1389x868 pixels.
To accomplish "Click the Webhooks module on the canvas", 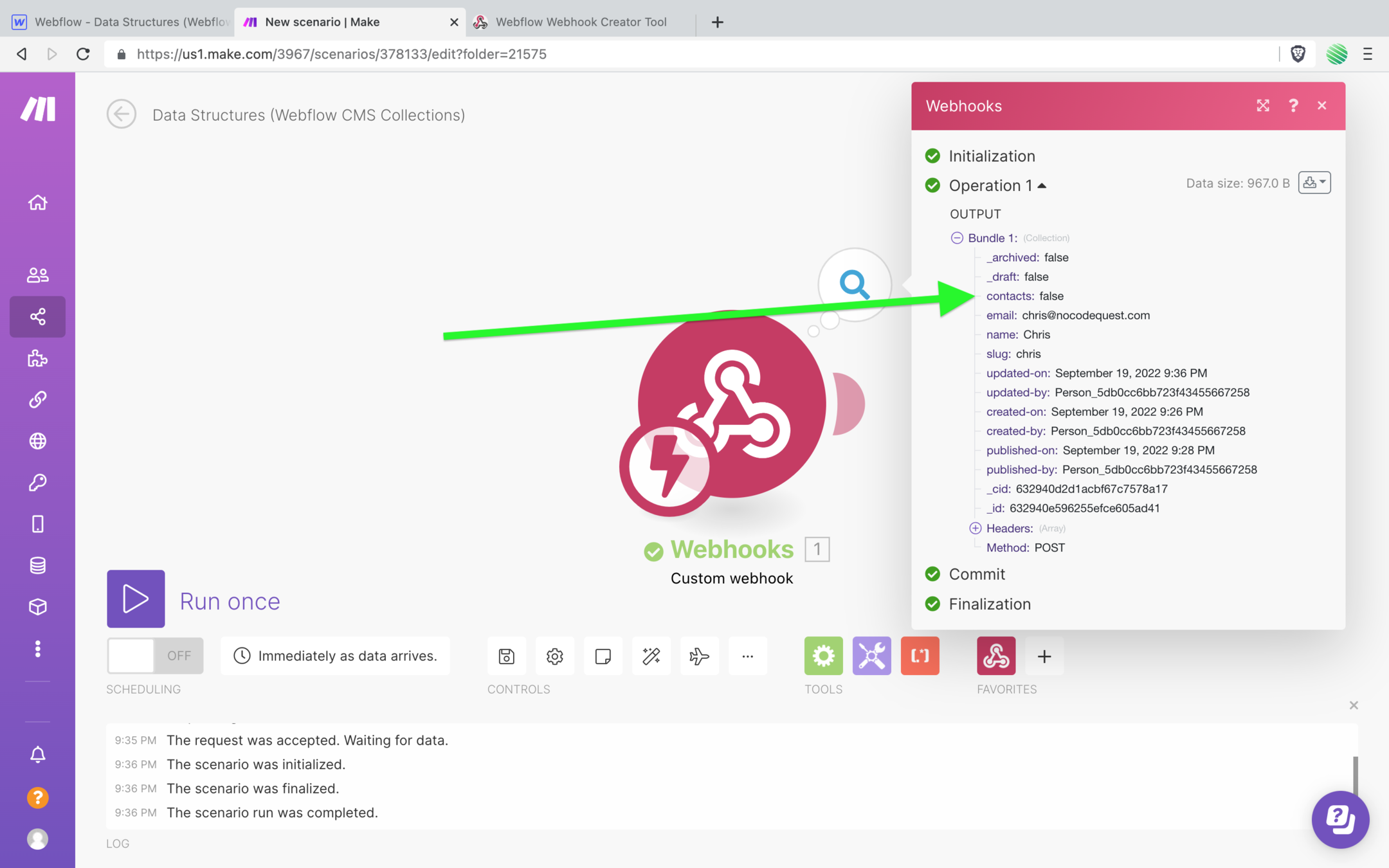I will point(732,404).
